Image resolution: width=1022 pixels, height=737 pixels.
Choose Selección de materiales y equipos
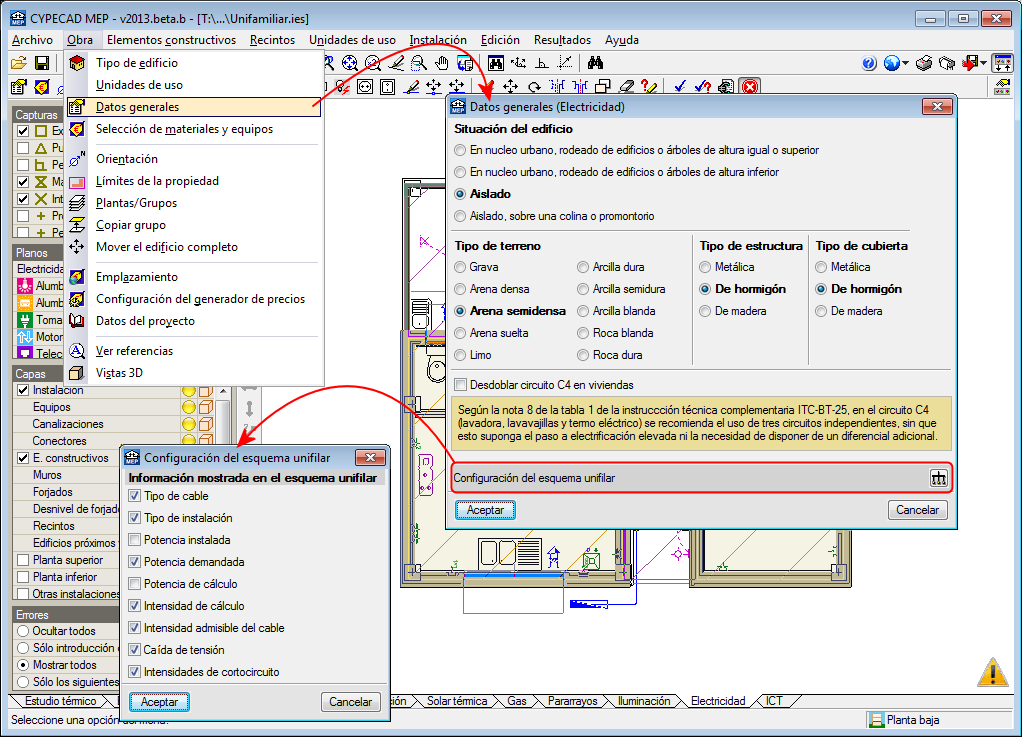[194, 129]
